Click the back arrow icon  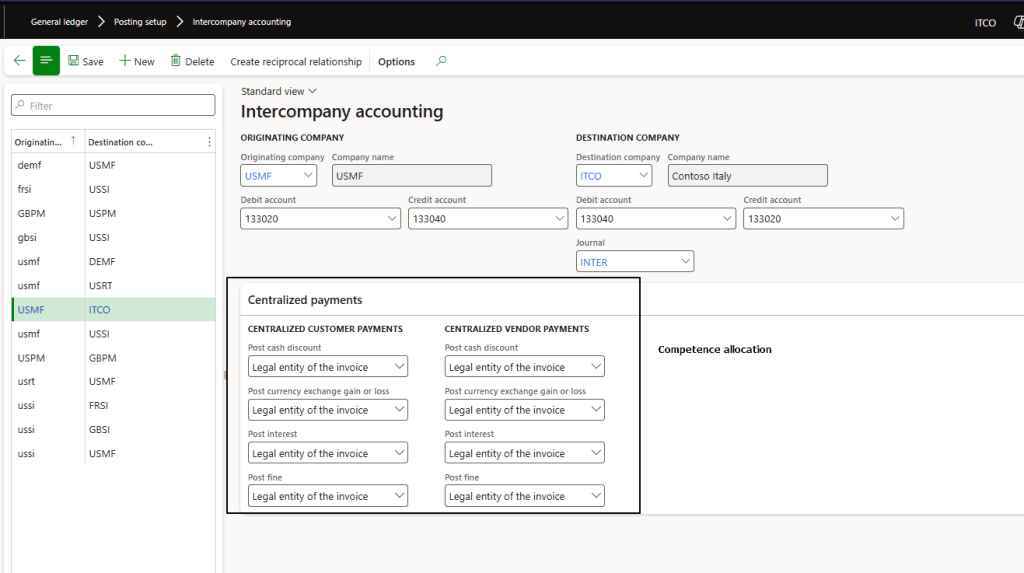19,61
